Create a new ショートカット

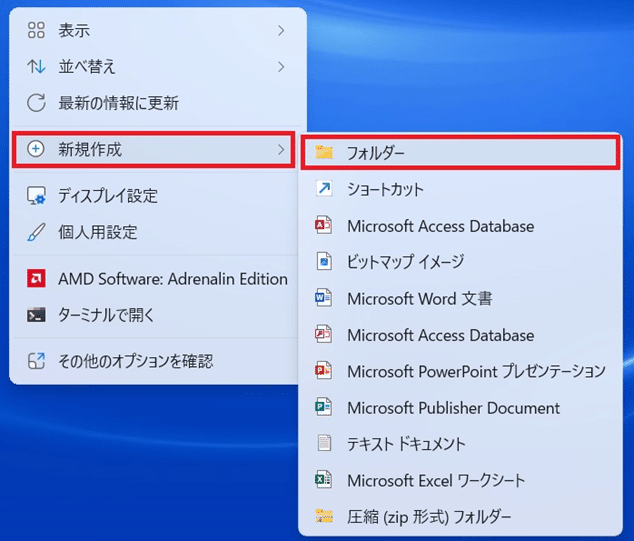pos(460,189)
